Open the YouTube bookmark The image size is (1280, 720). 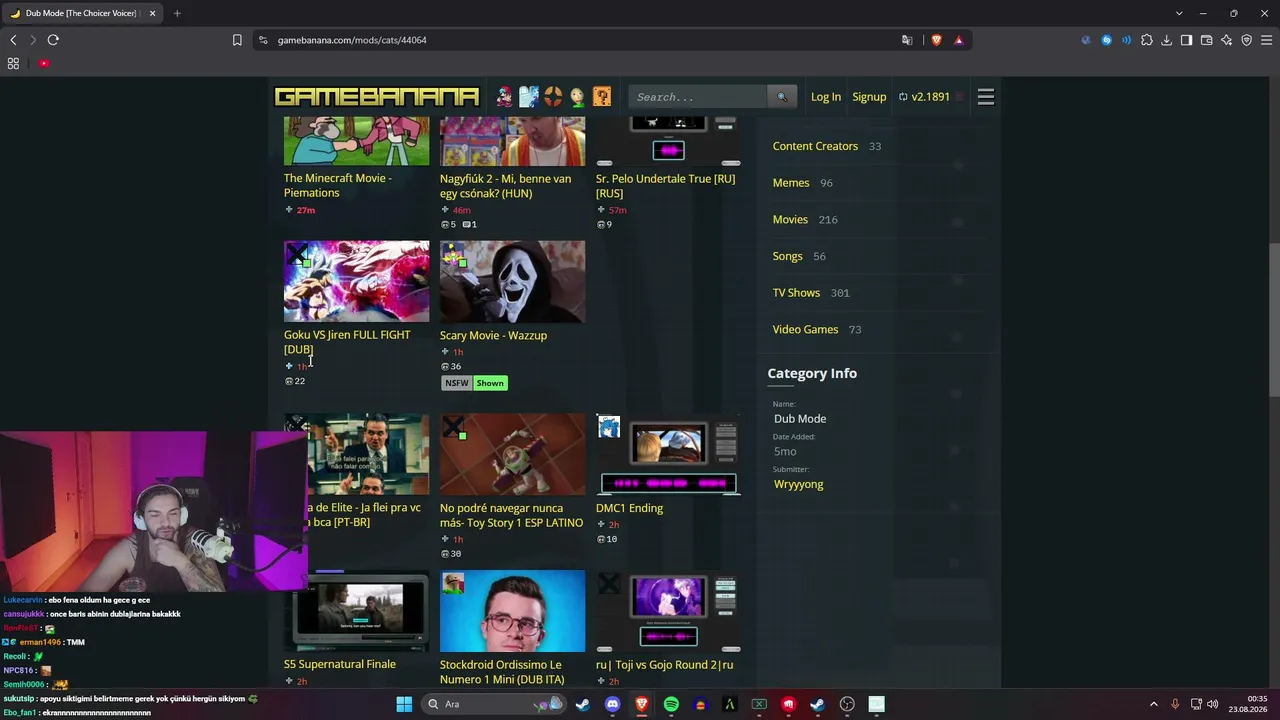pos(44,63)
